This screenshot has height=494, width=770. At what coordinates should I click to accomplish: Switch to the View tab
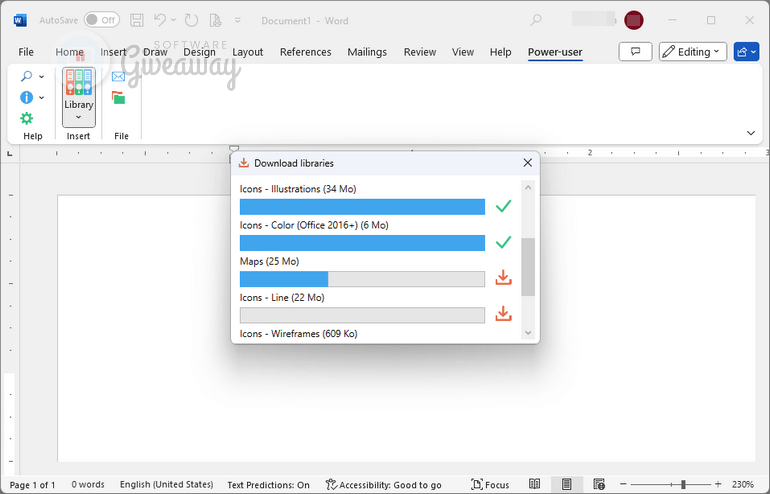pos(463,52)
